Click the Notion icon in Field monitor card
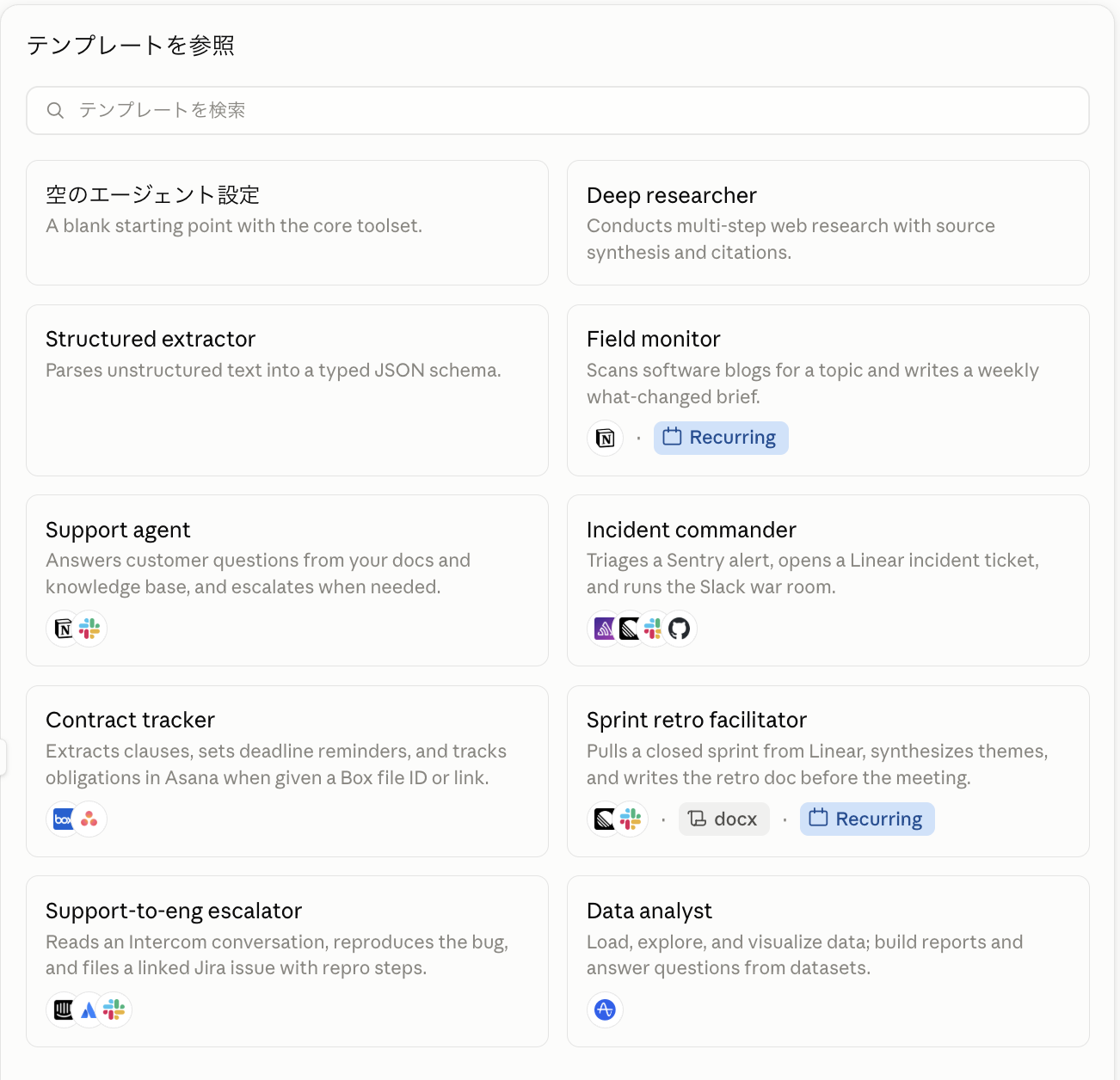The image size is (1120, 1080). 605,438
